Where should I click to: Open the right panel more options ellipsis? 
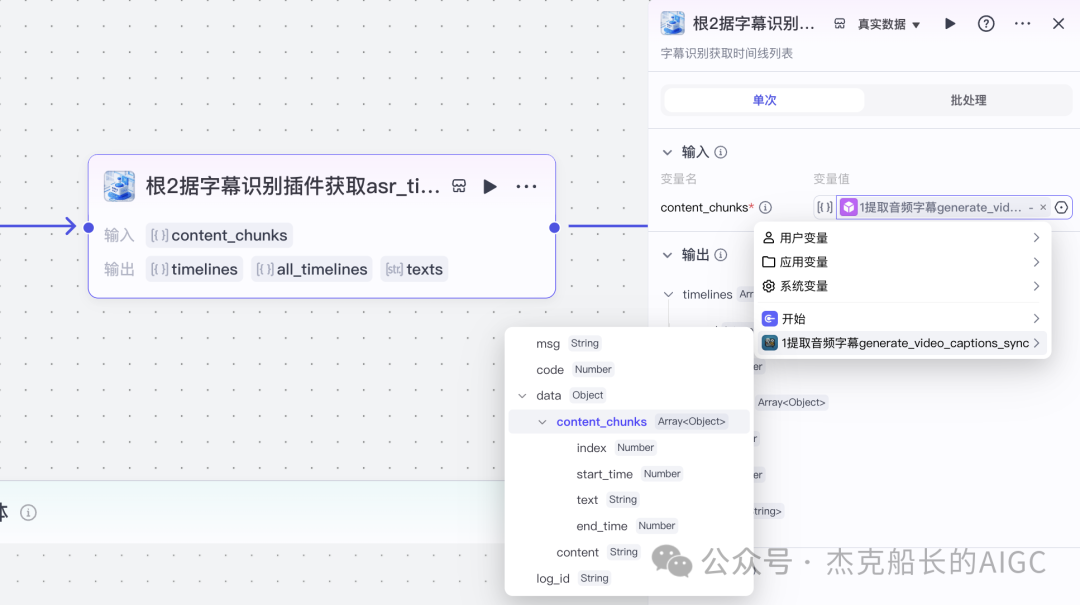click(1022, 23)
